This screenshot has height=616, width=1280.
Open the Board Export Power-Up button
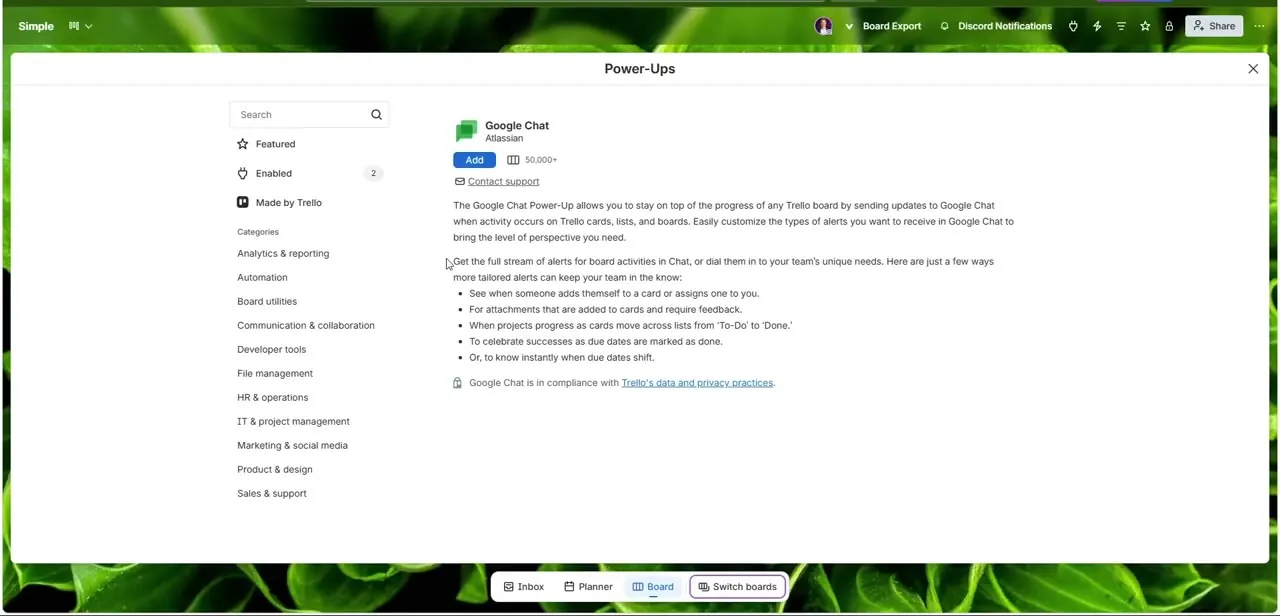[x=892, y=26]
